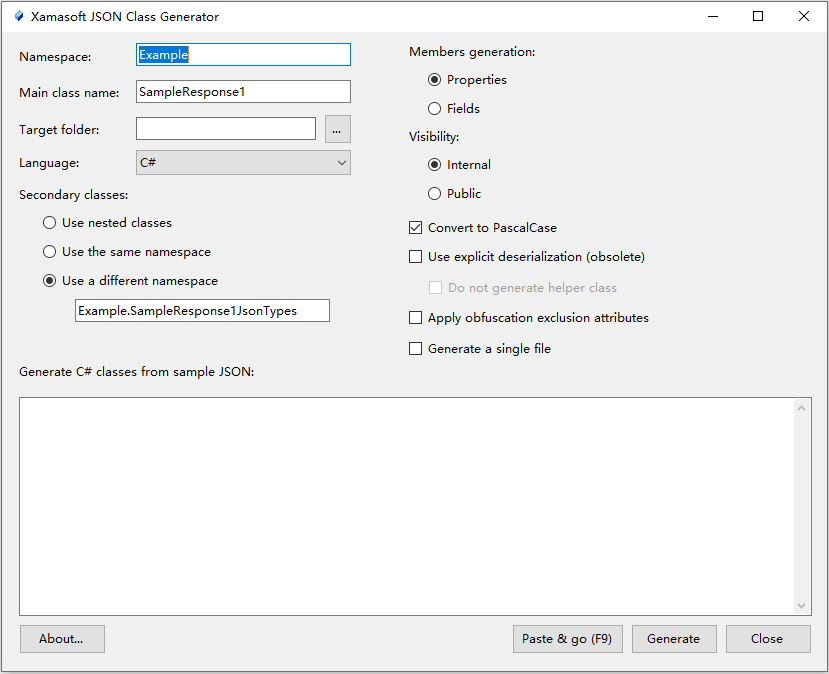Select Properties for members generation
This screenshot has width=829, height=674.
coord(434,80)
